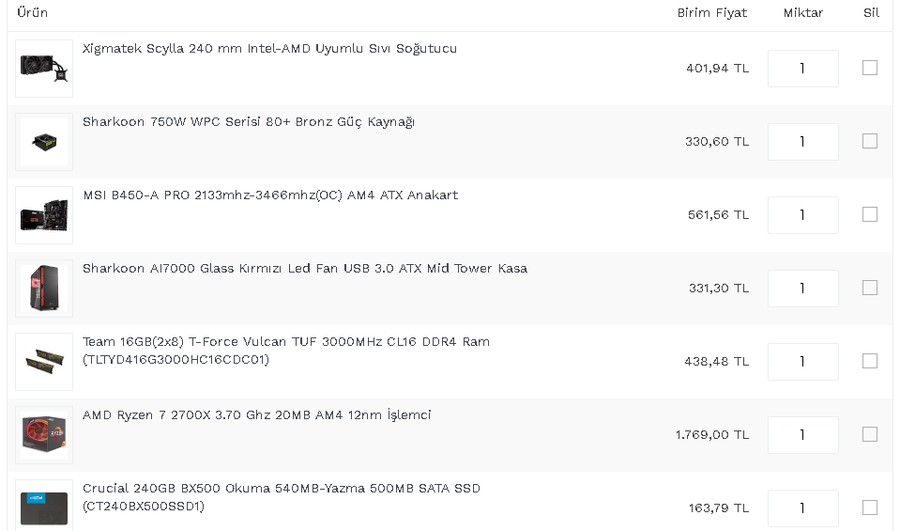Tick the delete checkbox for Xigmatek Scylla
Image resolution: width=900 pixels, height=531 pixels.
point(870,68)
